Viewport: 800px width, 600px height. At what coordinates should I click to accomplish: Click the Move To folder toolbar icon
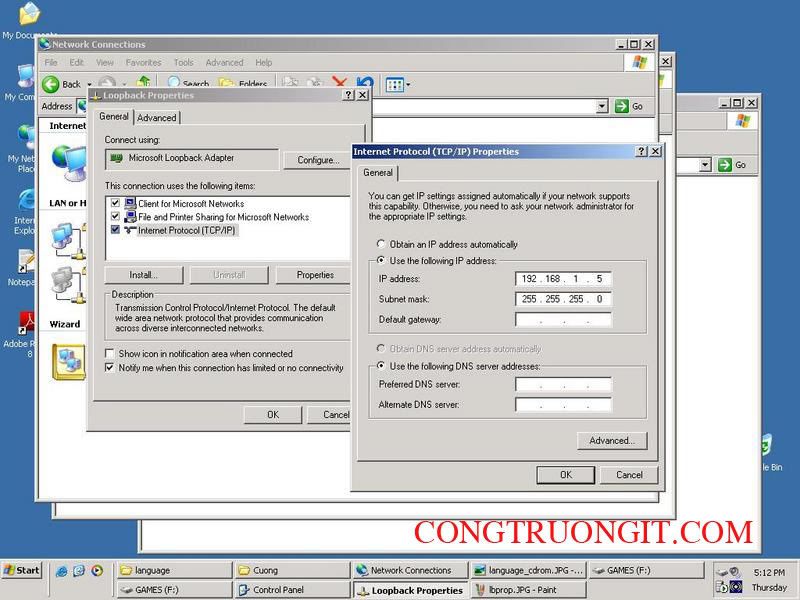tap(290, 82)
